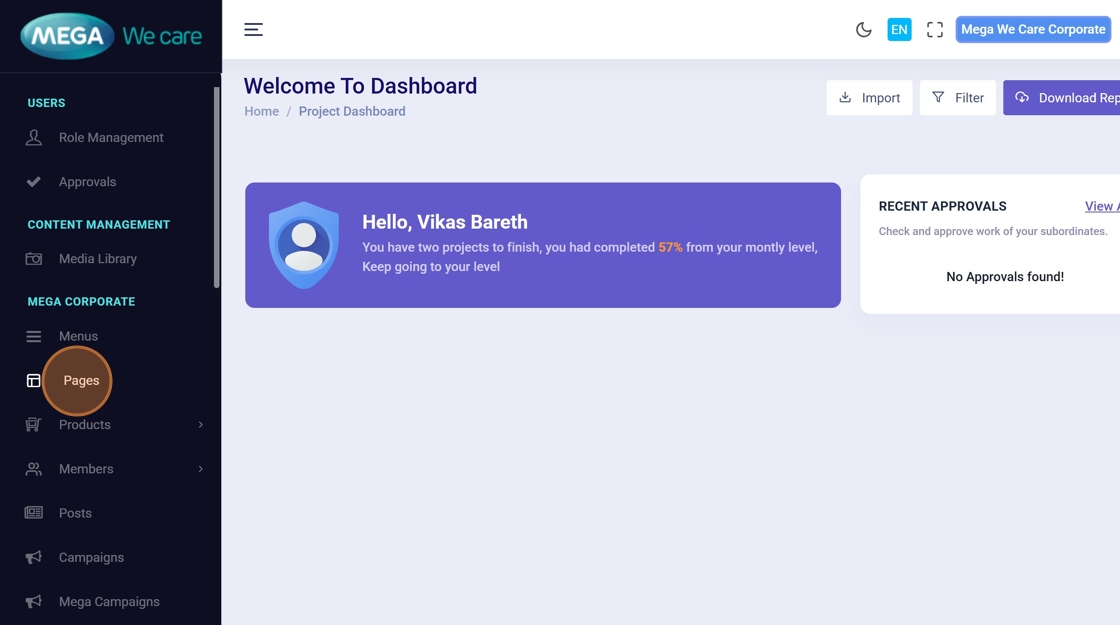Open the View All approvals link
The image size is (1120, 625).
pyautogui.click(x=1101, y=206)
